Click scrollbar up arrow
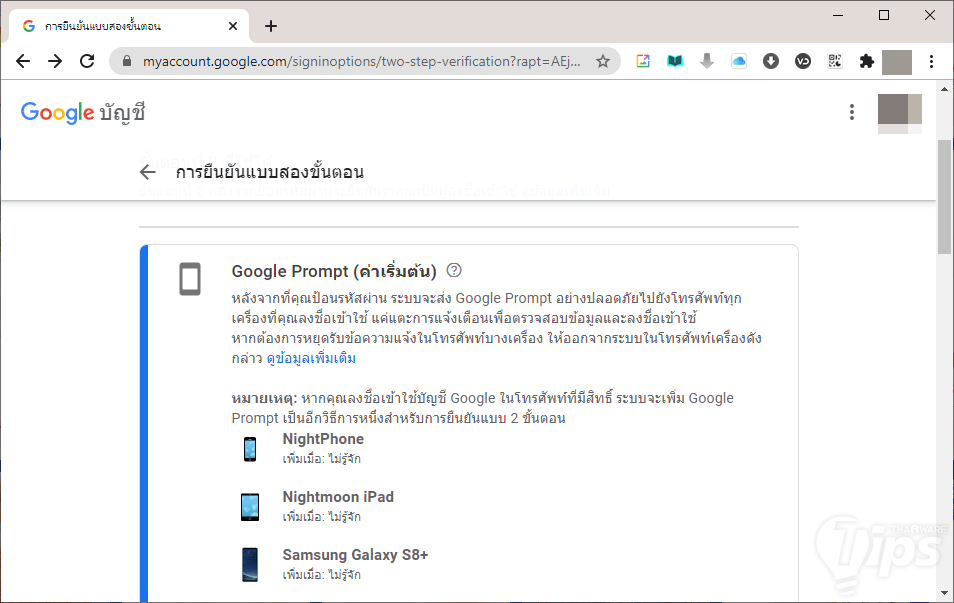Screen dimensions: 954x603 click(944, 89)
